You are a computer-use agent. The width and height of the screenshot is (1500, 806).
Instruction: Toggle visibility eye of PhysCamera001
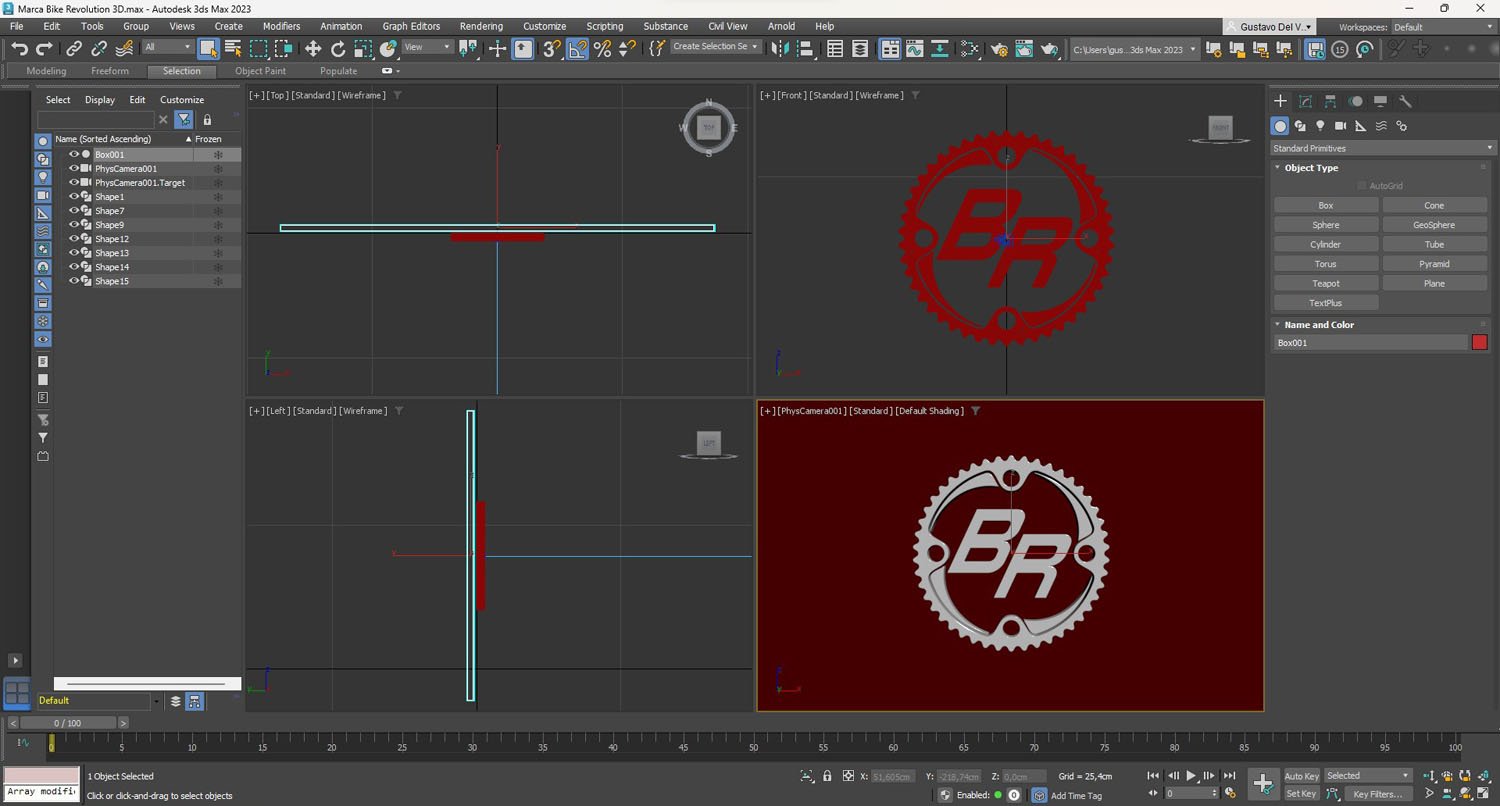(x=74, y=169)
